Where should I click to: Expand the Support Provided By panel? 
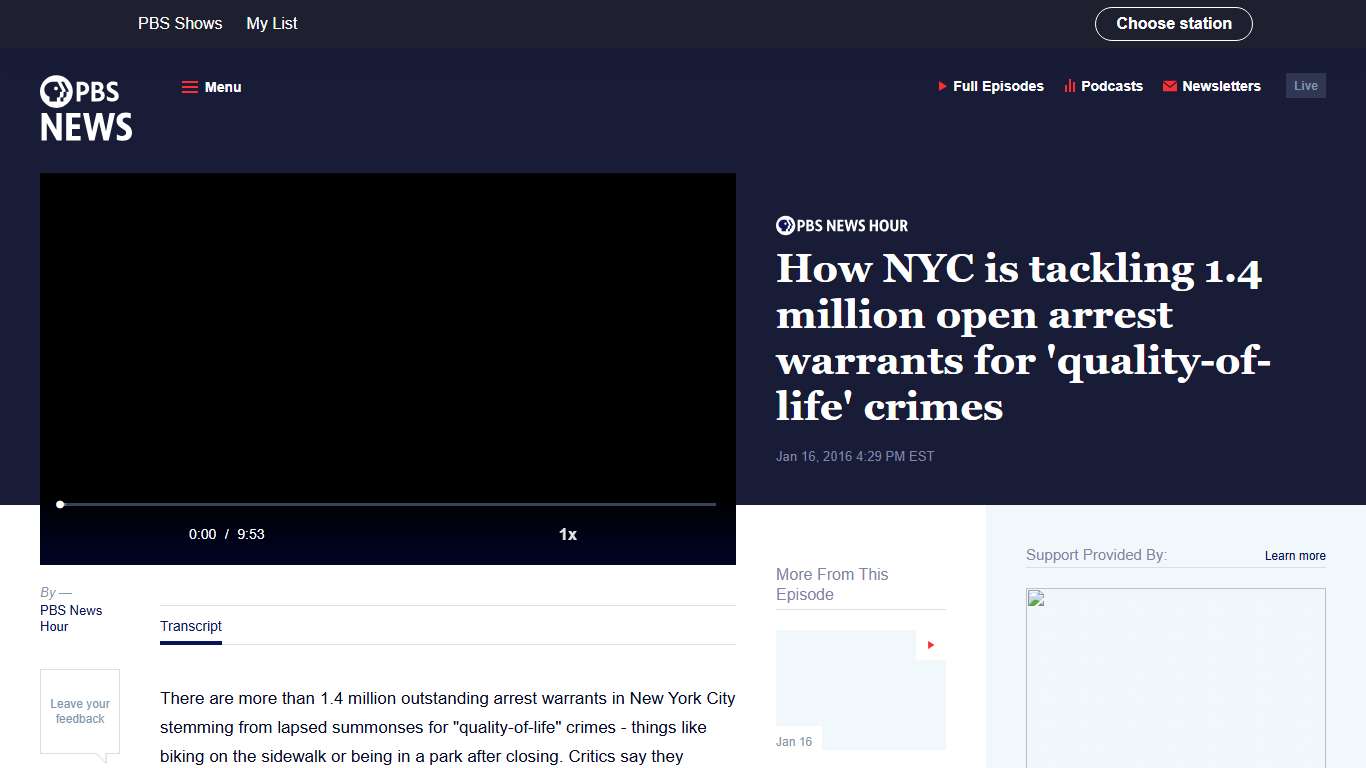coord(1096,555)
